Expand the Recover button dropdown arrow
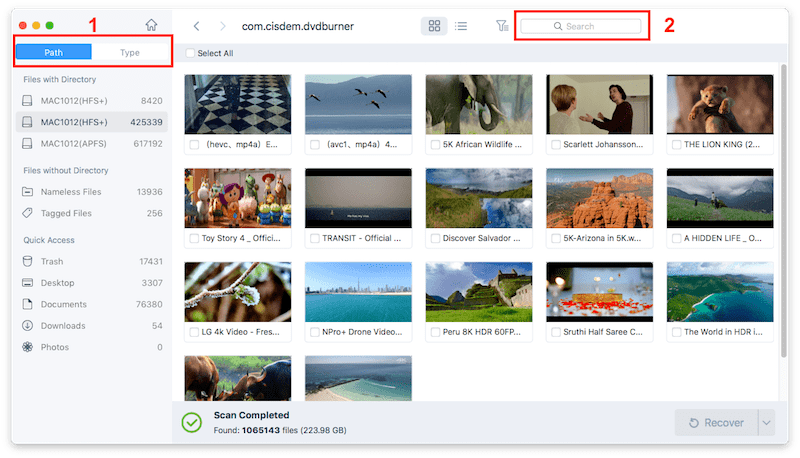This screenshot has width=800, height=458. (767, 423)
